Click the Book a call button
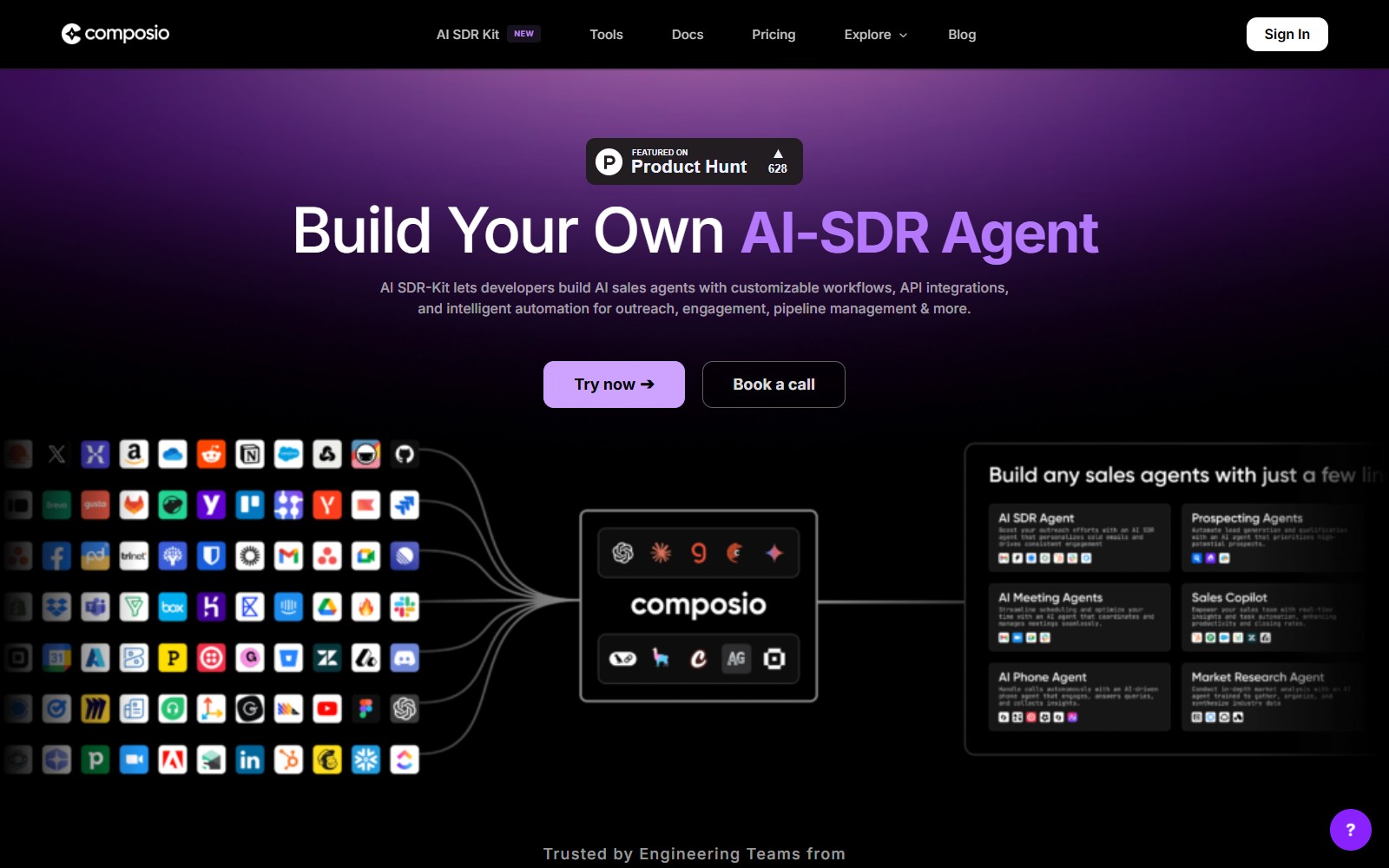Screen dimensions: 1389x868 coord(773,385)
